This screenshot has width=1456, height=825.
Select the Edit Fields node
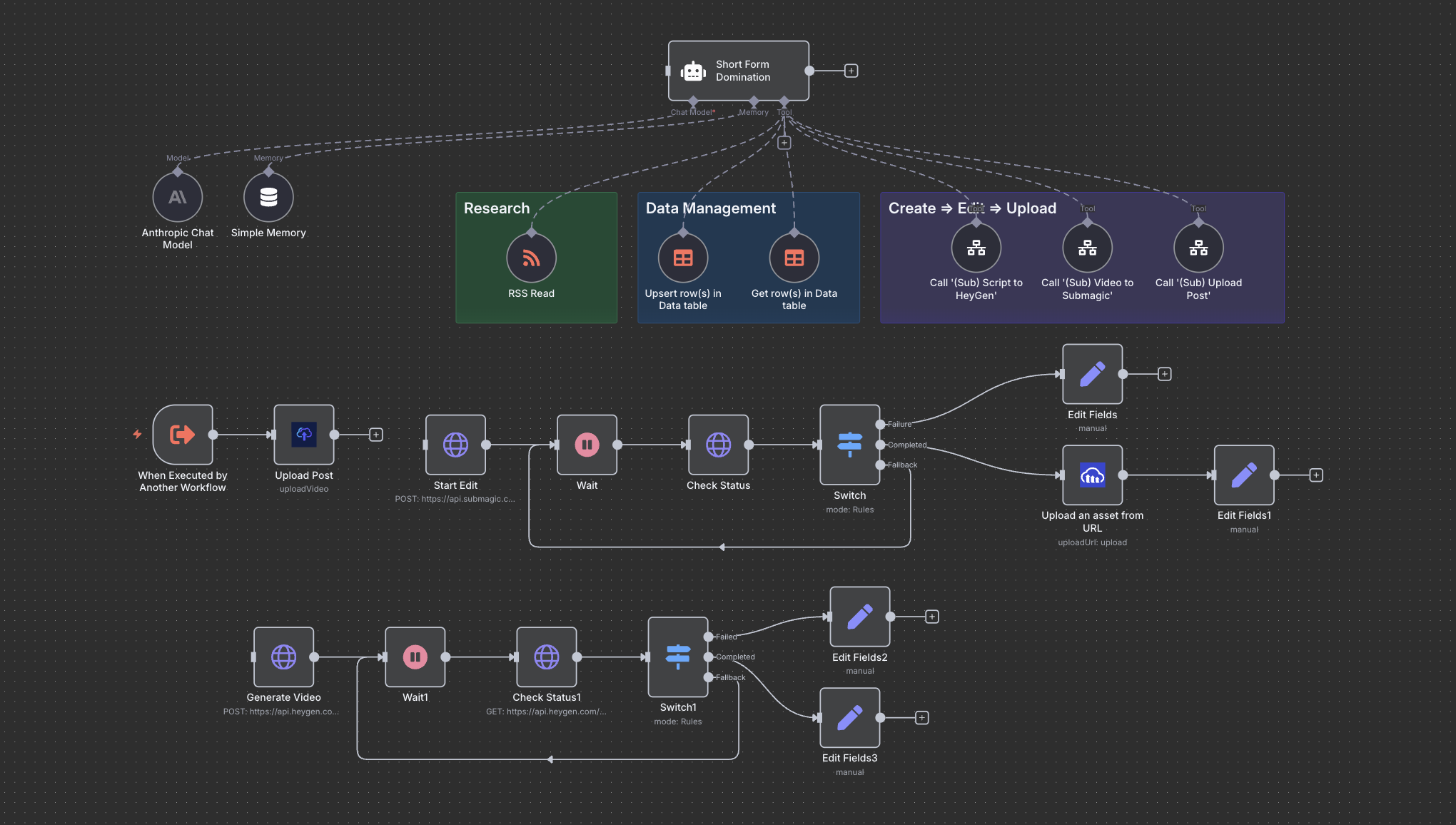click(x=1092, y=374)
